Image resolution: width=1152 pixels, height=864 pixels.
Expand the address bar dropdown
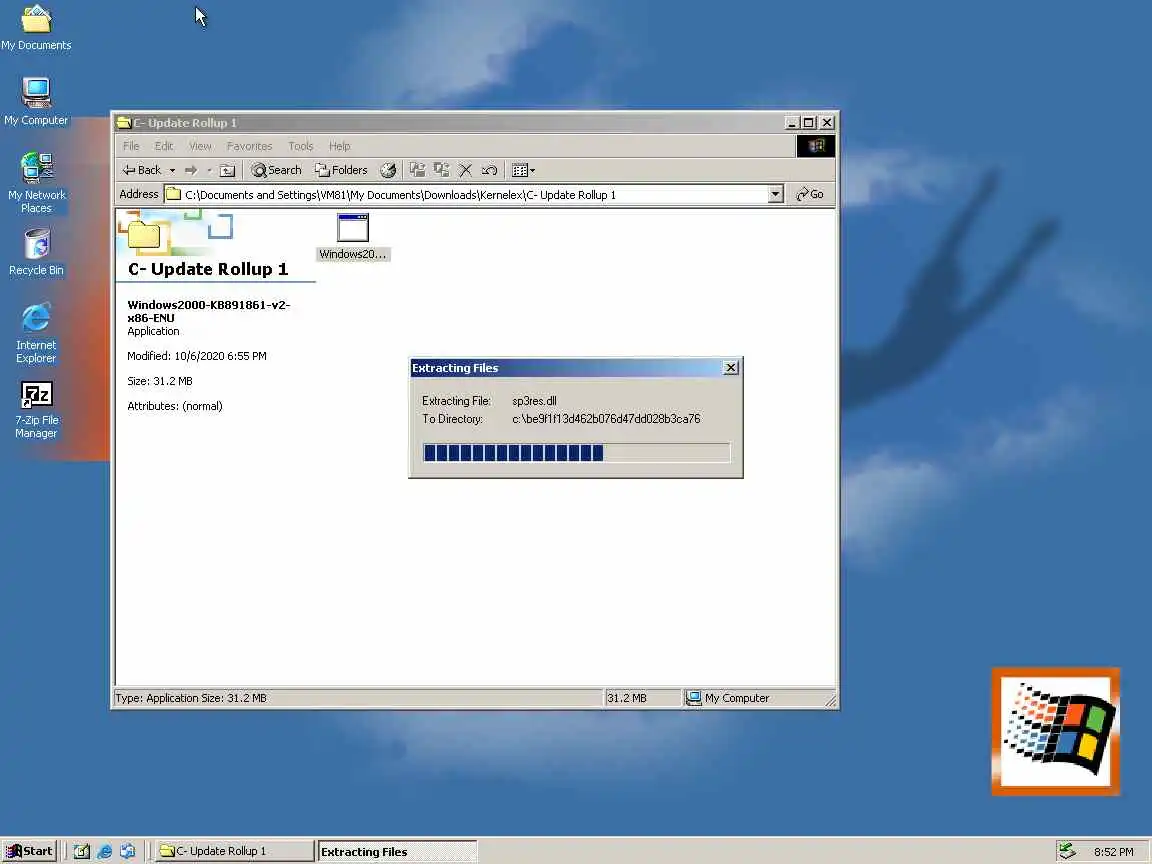coord(775,195)
